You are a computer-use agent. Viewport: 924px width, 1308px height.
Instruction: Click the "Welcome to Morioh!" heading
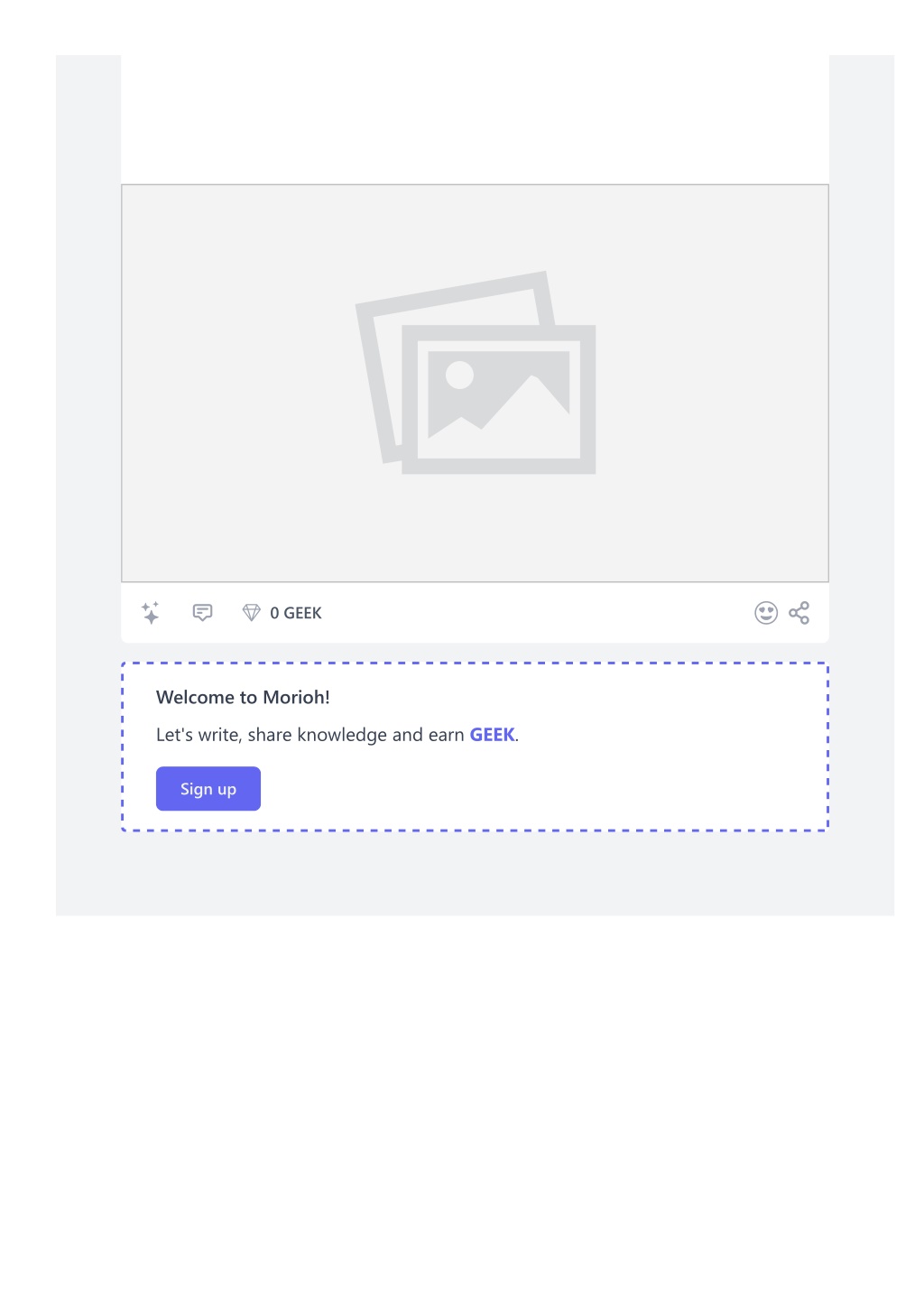243,697
